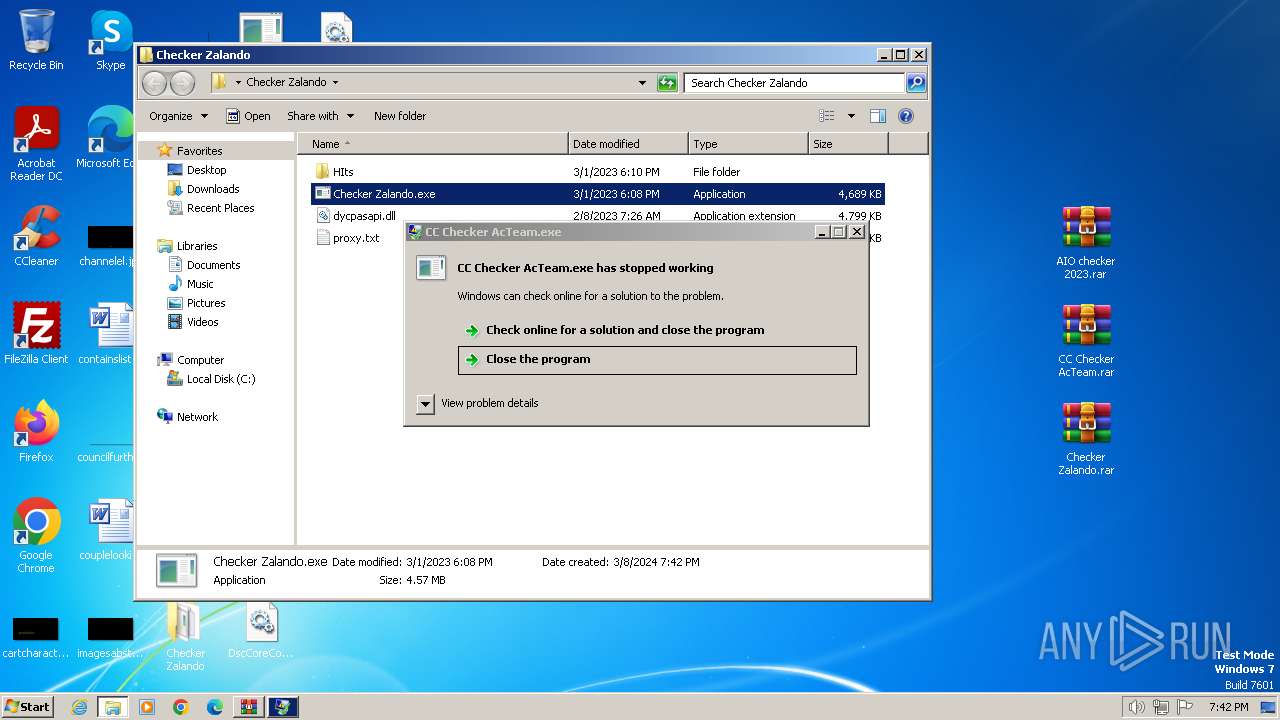Open CC Checker AcTeam.rar archive
The width and height of the screenshot is (1280, 720).
(1085, 340)
